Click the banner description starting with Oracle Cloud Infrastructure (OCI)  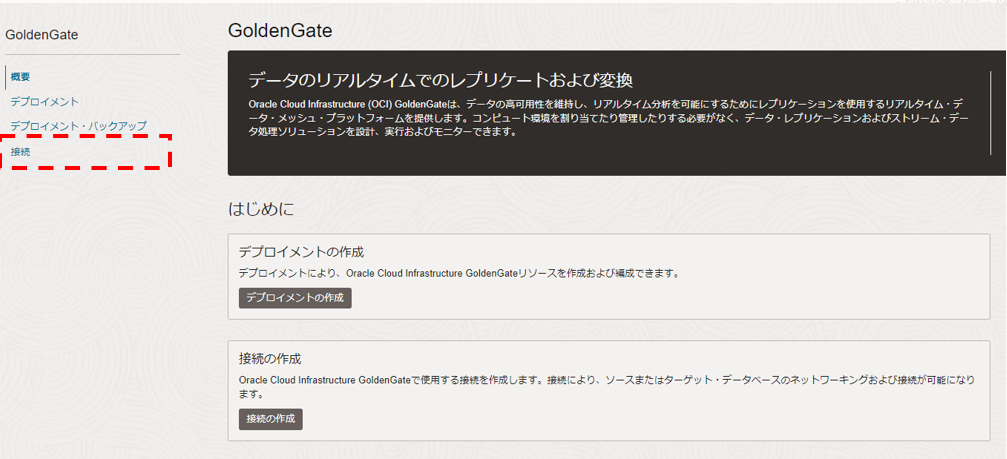click(x=608, y=119)
